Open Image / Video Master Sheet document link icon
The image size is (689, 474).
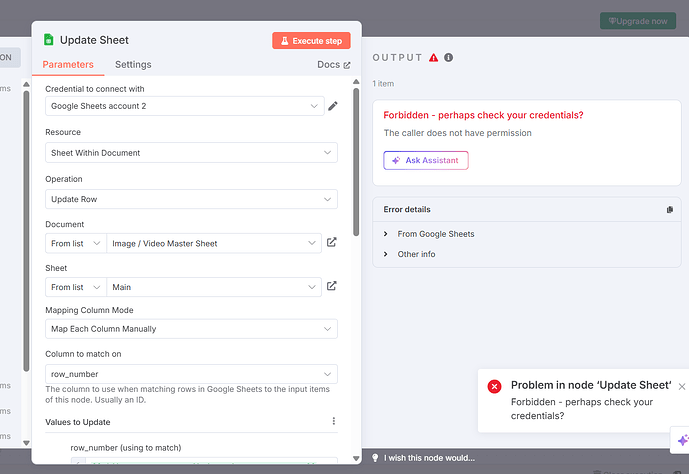[331, 242]
